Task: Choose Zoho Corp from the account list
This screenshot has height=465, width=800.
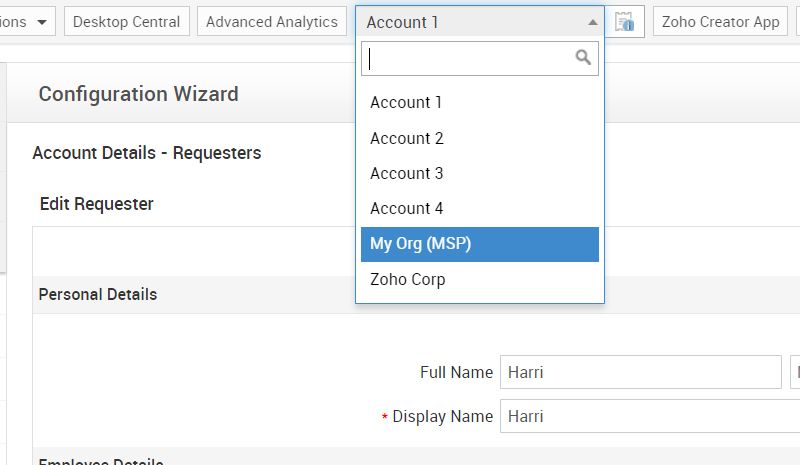Action: coord(408,279)
